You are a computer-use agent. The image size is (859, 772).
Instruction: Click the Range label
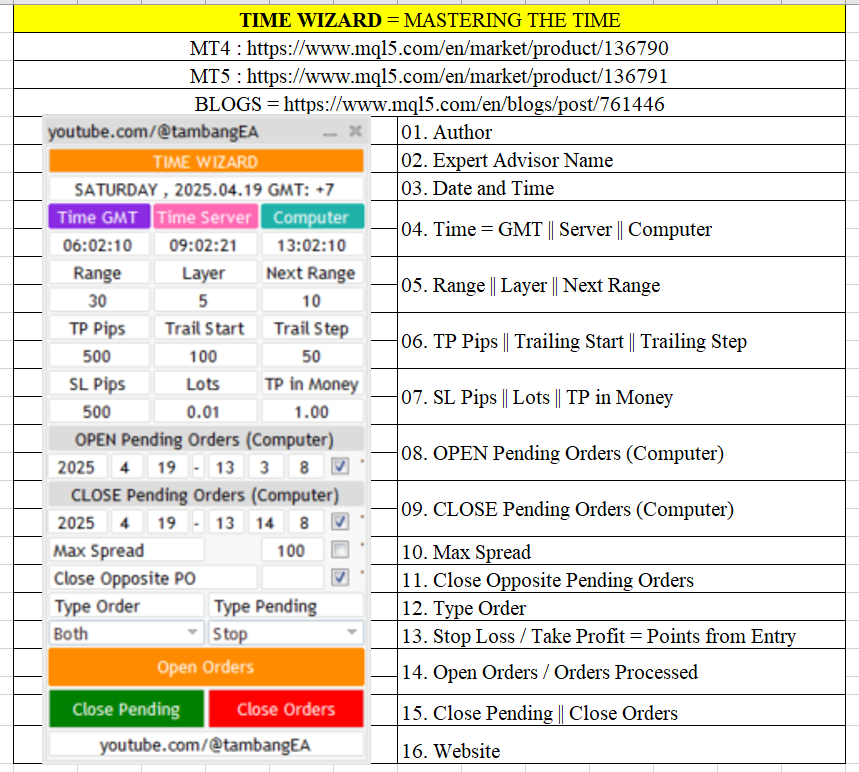click(x=99, y=273)
